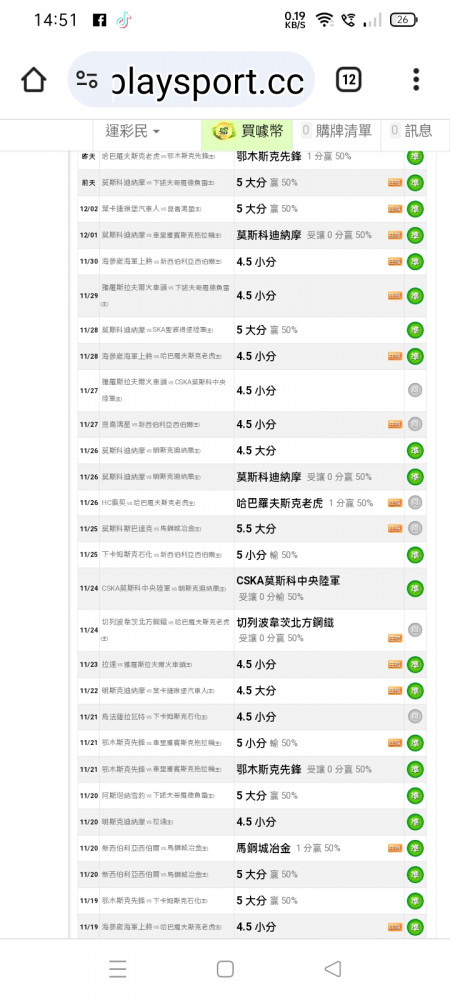Tap the orange tag on 11/30 row
Image resolution: width=450 pixels, height=1000 pixels.
395,261
